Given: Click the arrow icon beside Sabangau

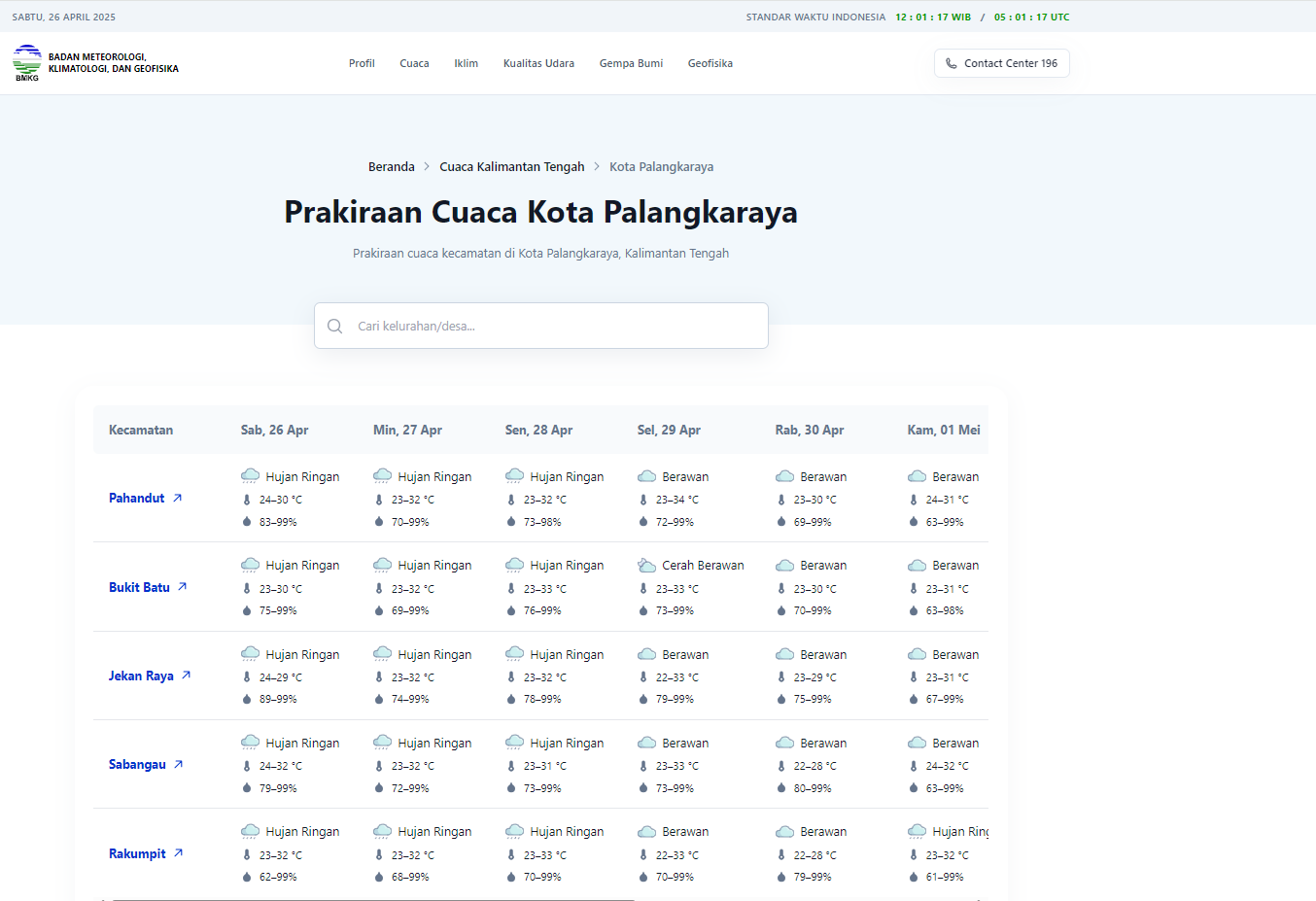Looking at the screenshot, I should coord(179,765).
